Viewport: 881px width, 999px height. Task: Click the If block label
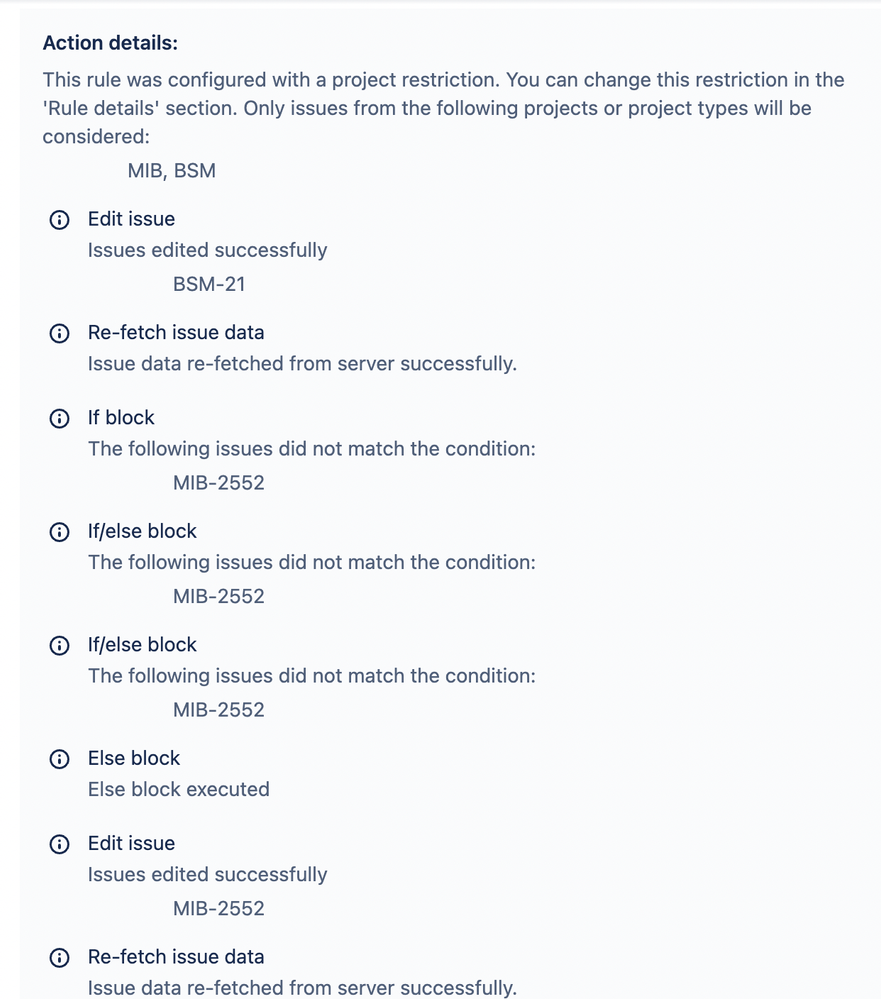(x=121, y=418)
